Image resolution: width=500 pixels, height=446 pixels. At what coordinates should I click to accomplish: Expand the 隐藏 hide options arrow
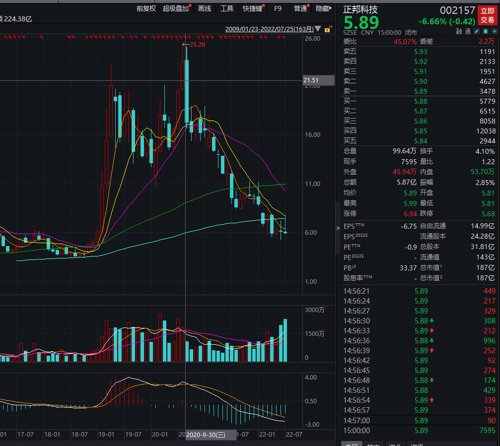[x=323, y=8]
